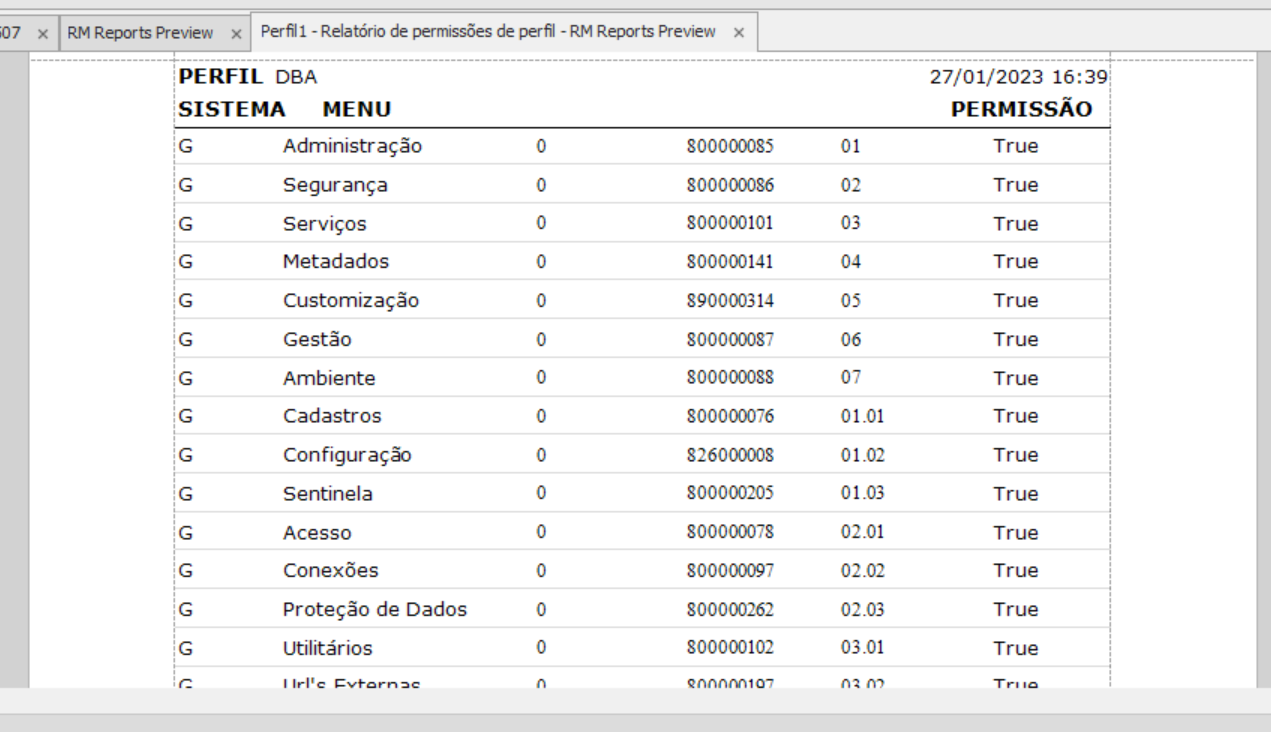Screen dimensions: 1271x732
Task: Select the Proteção de Dados menu entry
Action: (x=375, y=610)
